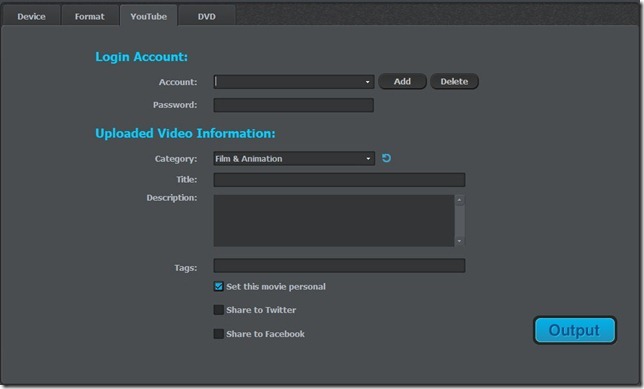Viewport: 644px width, 389px height.
Task: Click the Add account button
Action: pos(402,81)
